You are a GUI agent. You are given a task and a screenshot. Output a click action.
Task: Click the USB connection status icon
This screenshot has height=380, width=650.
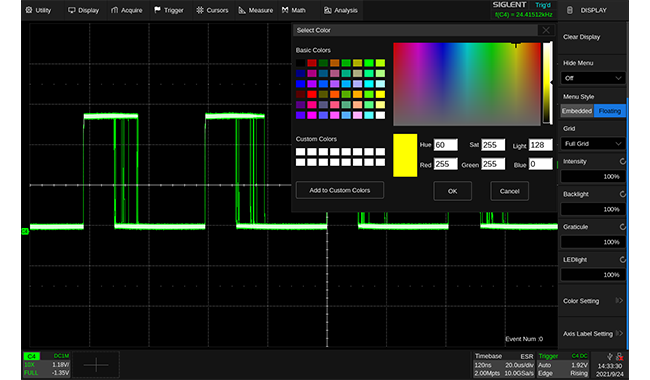[610, 356]
